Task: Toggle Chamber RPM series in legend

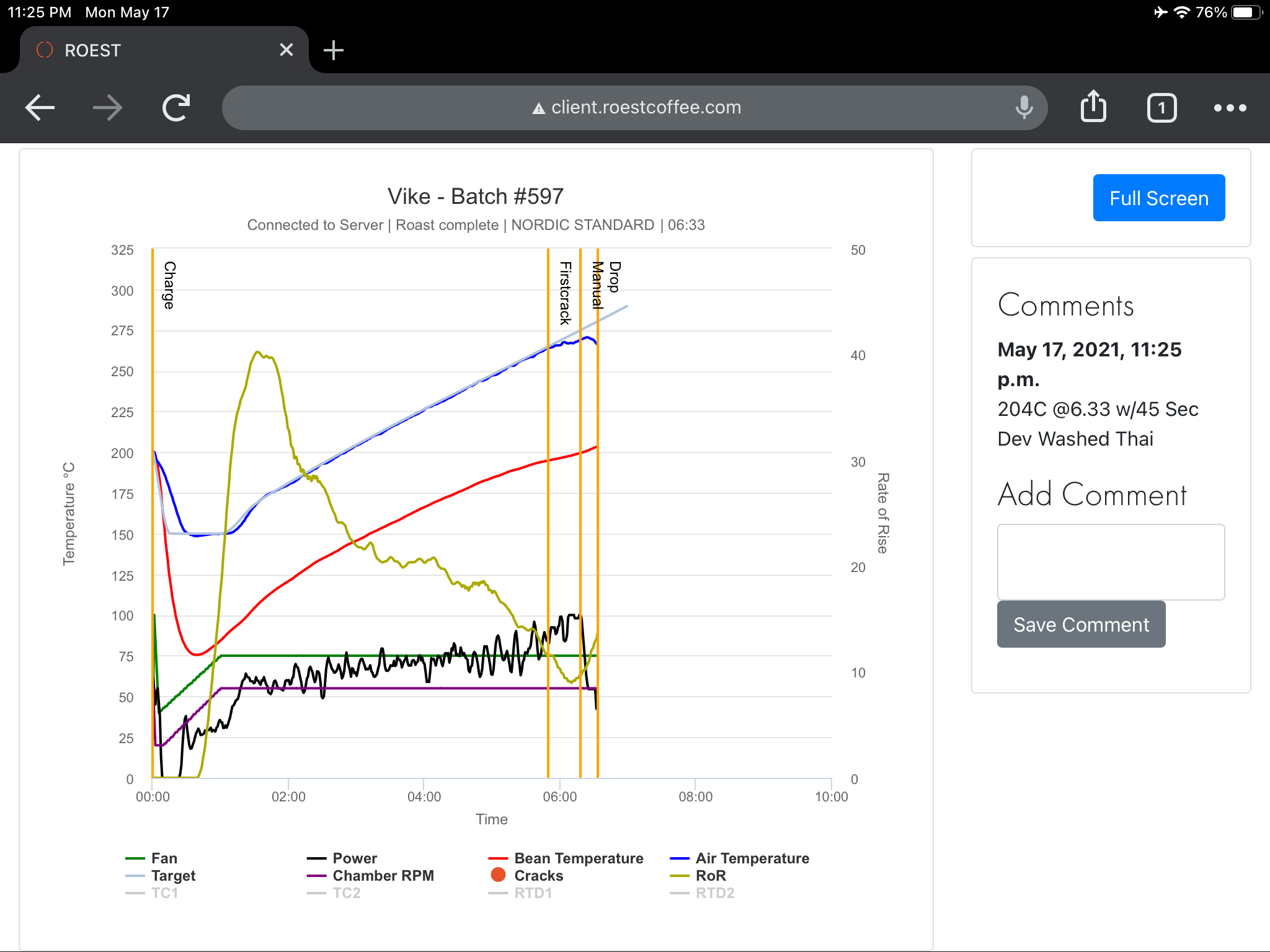Action: point(370,875)
